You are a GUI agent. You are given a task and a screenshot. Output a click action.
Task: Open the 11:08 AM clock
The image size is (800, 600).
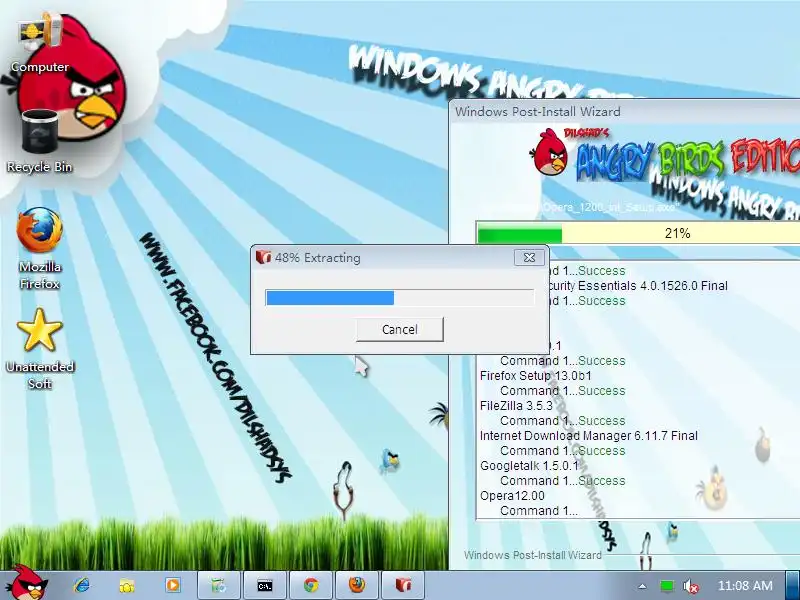(745, 586)
